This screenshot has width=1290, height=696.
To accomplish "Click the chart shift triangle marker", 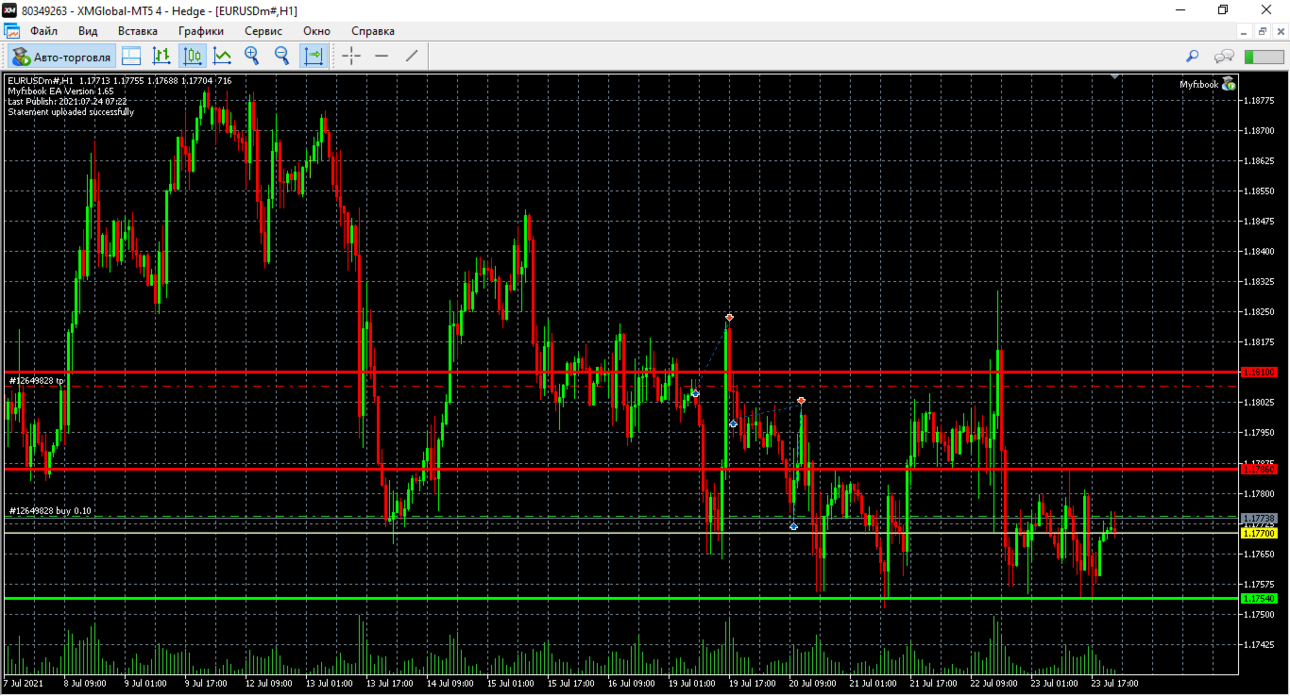I will tap(1115, 76).
